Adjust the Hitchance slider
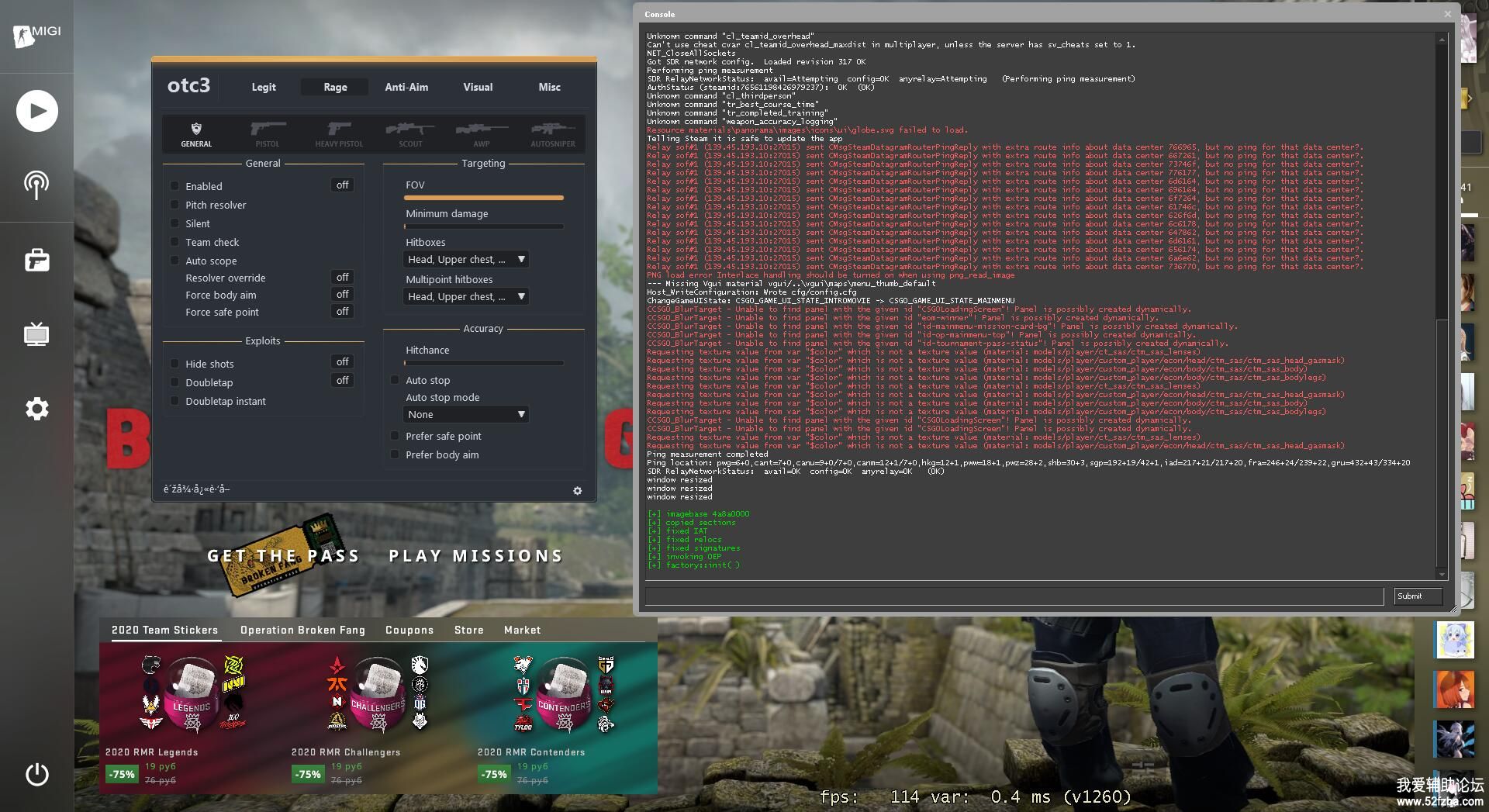 point(484,363)
